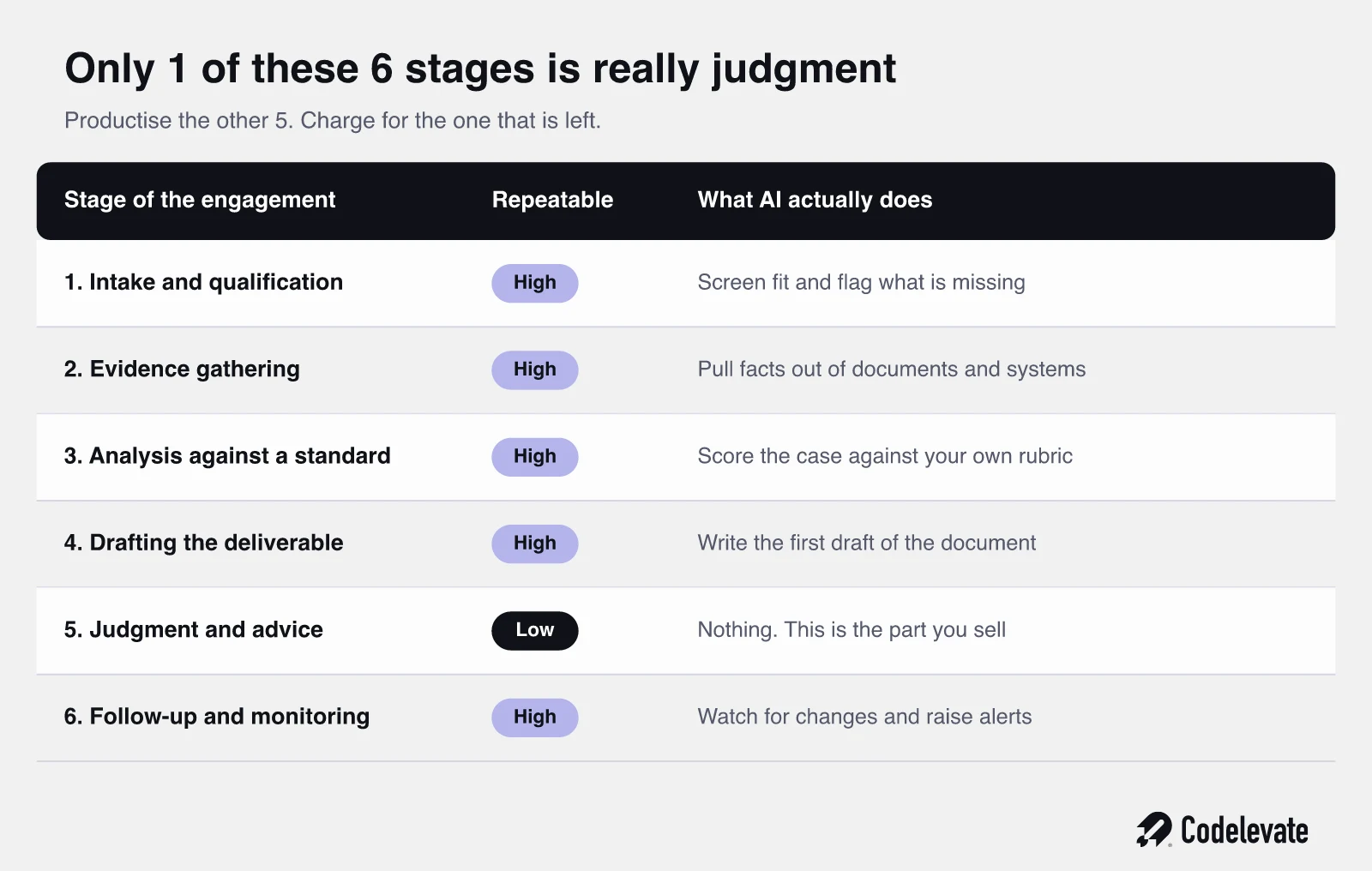Click '3. Analysis against a standard' label
Image resolution: width=1372 pixels, height=871 pixels.
click(227, 456)
